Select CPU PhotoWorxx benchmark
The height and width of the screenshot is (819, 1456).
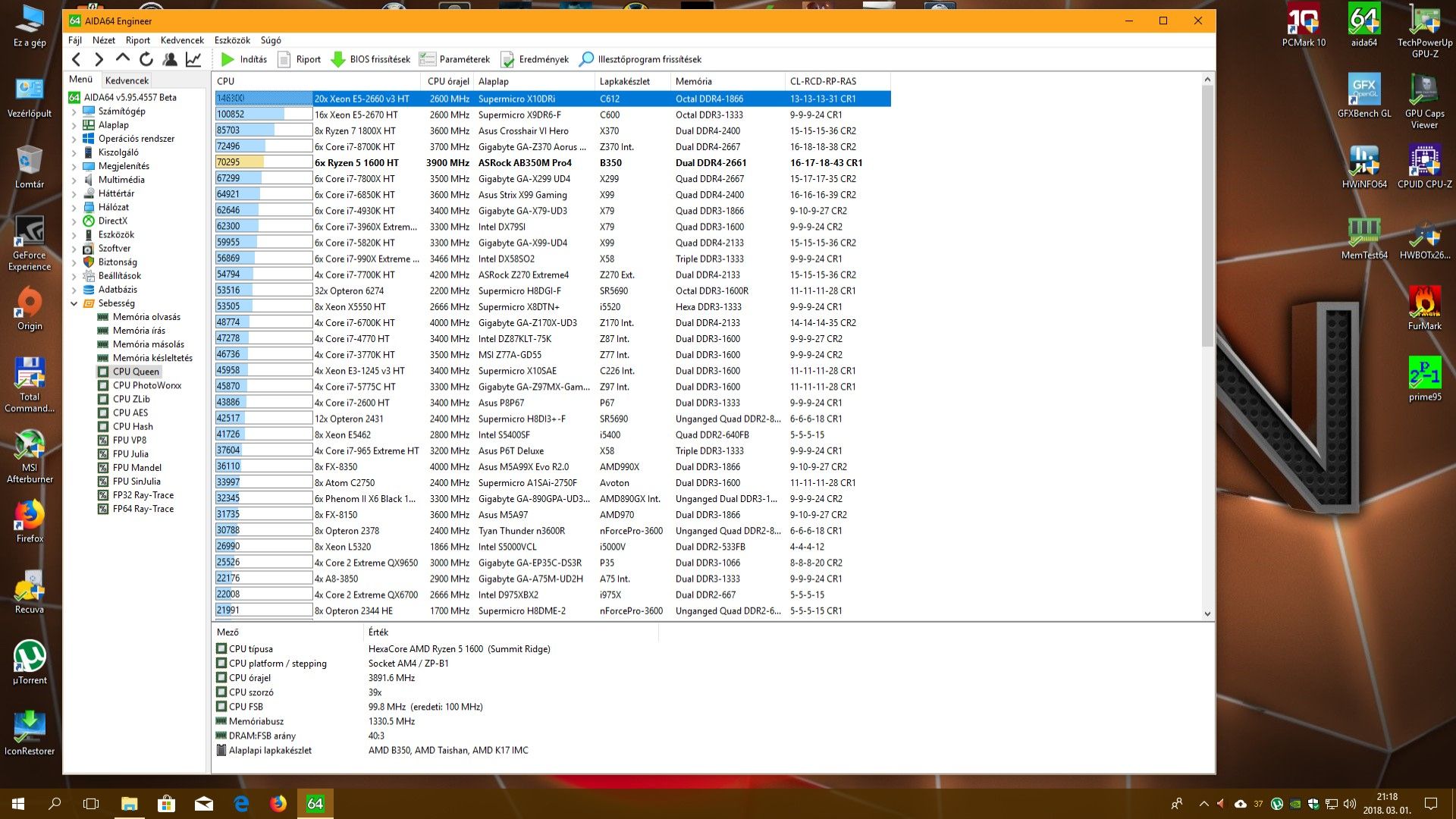tap(147, 385)
